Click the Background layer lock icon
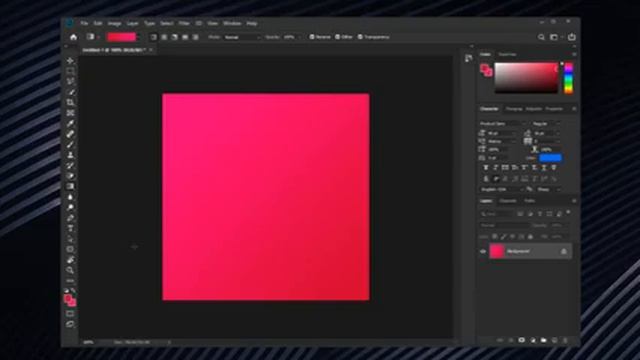 pyautogui.click(x=564, y=251)
